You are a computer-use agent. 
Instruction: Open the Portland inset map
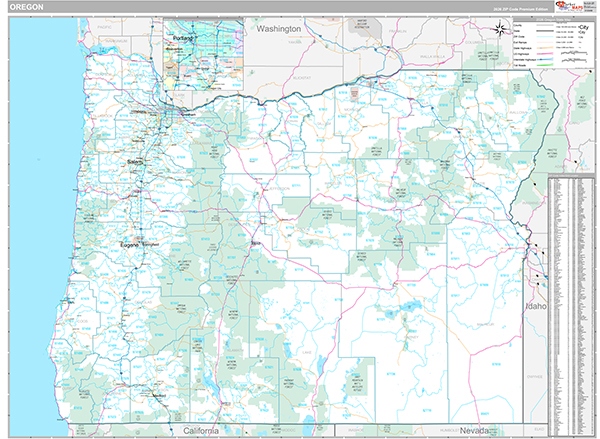203,54
